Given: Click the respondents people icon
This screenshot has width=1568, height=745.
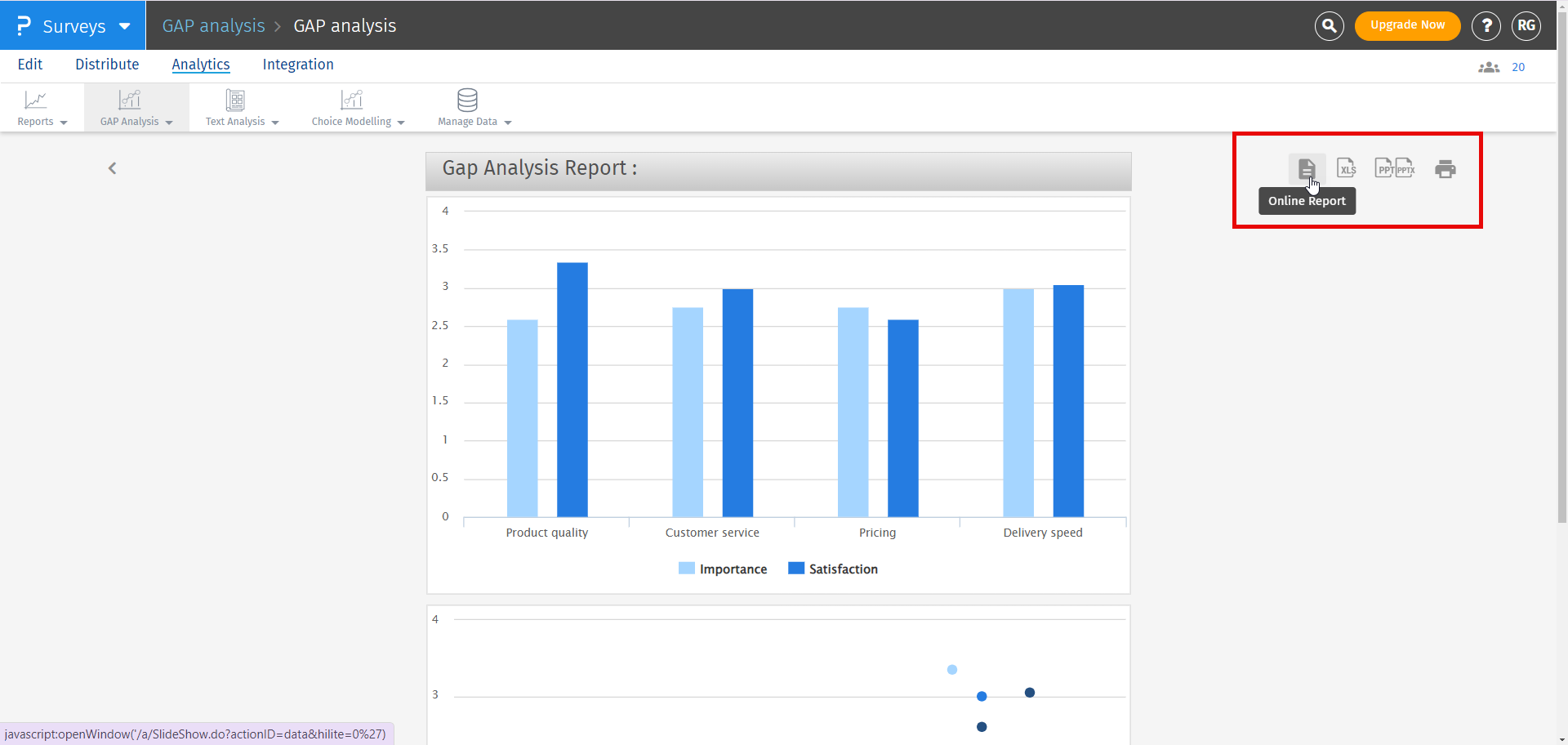Looking at the screenshot, I should click(1489, 67).
